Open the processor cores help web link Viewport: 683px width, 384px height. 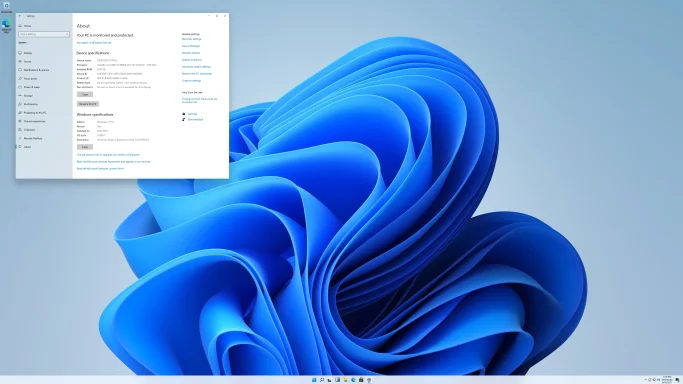pos(199,101)
